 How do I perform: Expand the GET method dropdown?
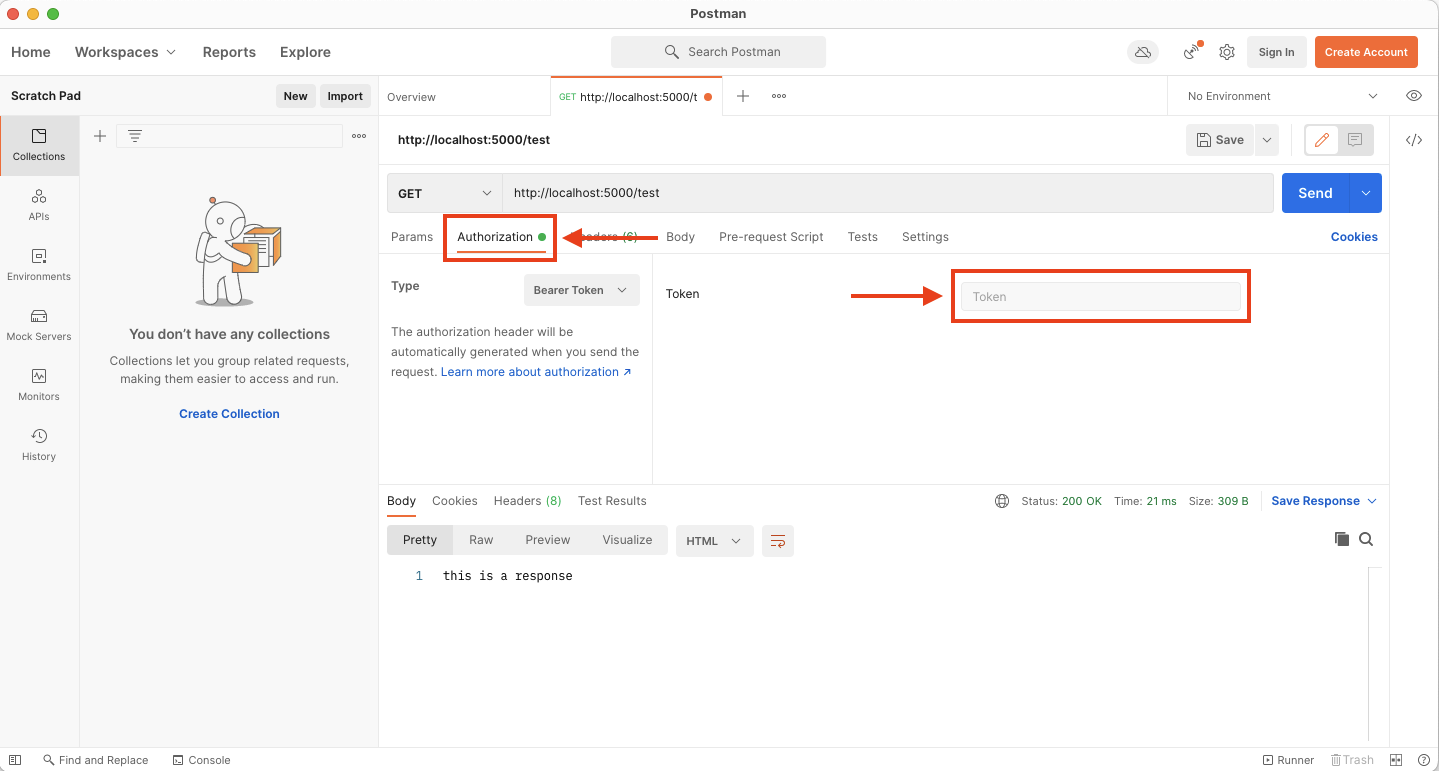coord(444,193)
